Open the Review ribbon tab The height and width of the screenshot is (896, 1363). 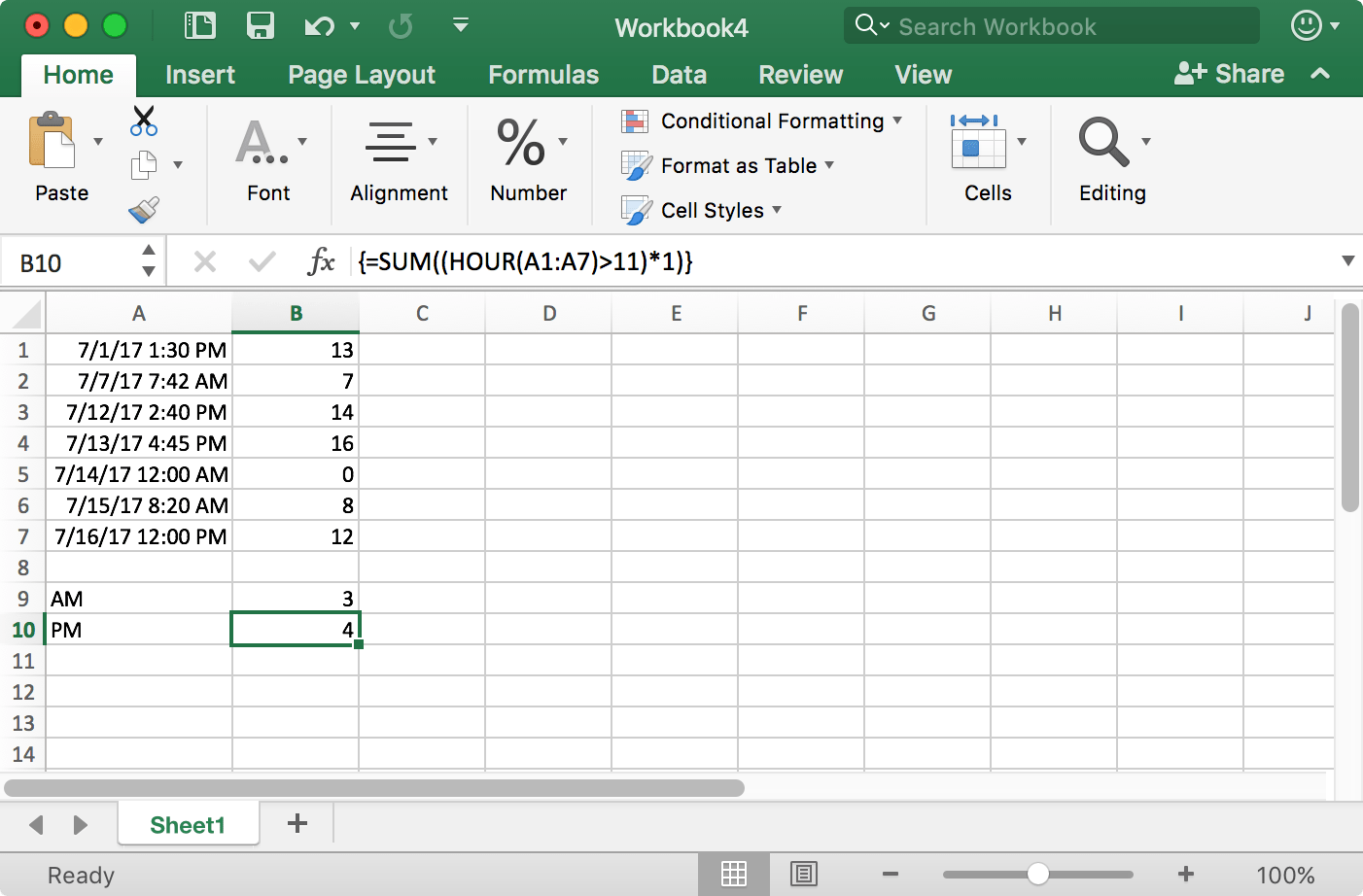tap(800, 74)
